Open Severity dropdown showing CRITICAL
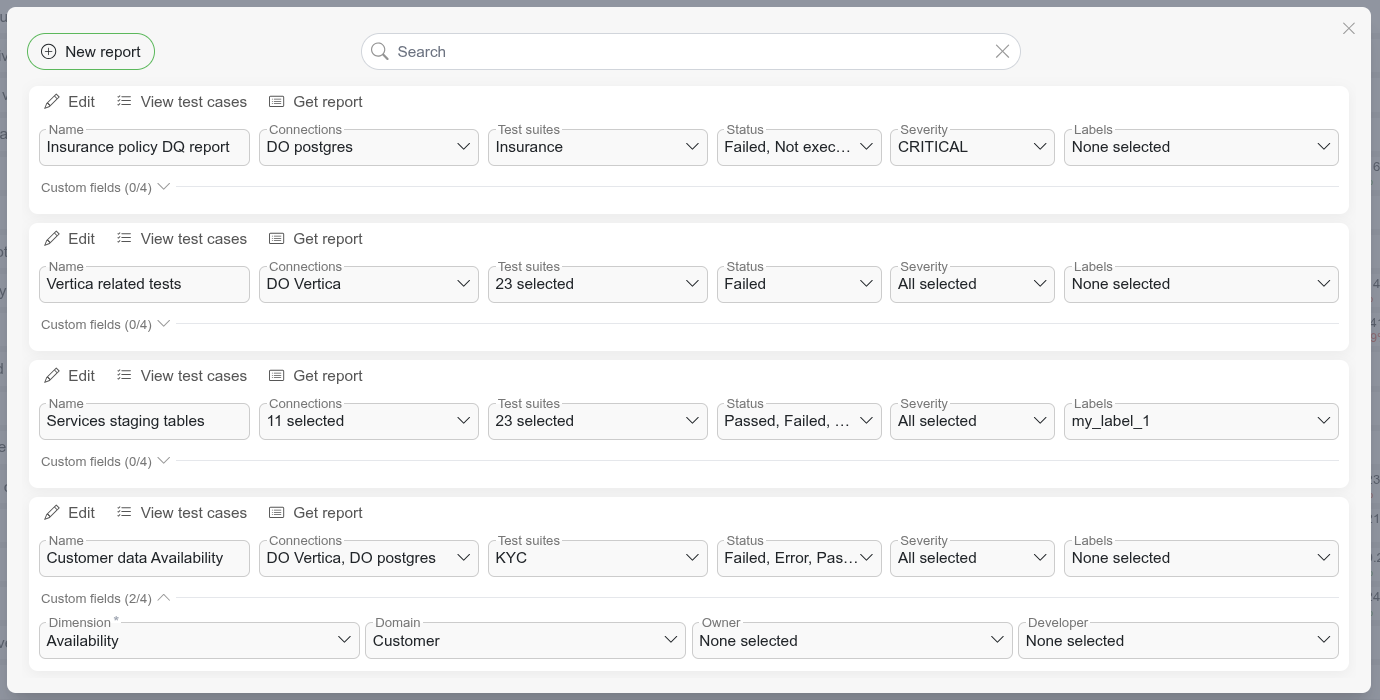The height and width of the screenshot is (700, 1380). point(972,147)
